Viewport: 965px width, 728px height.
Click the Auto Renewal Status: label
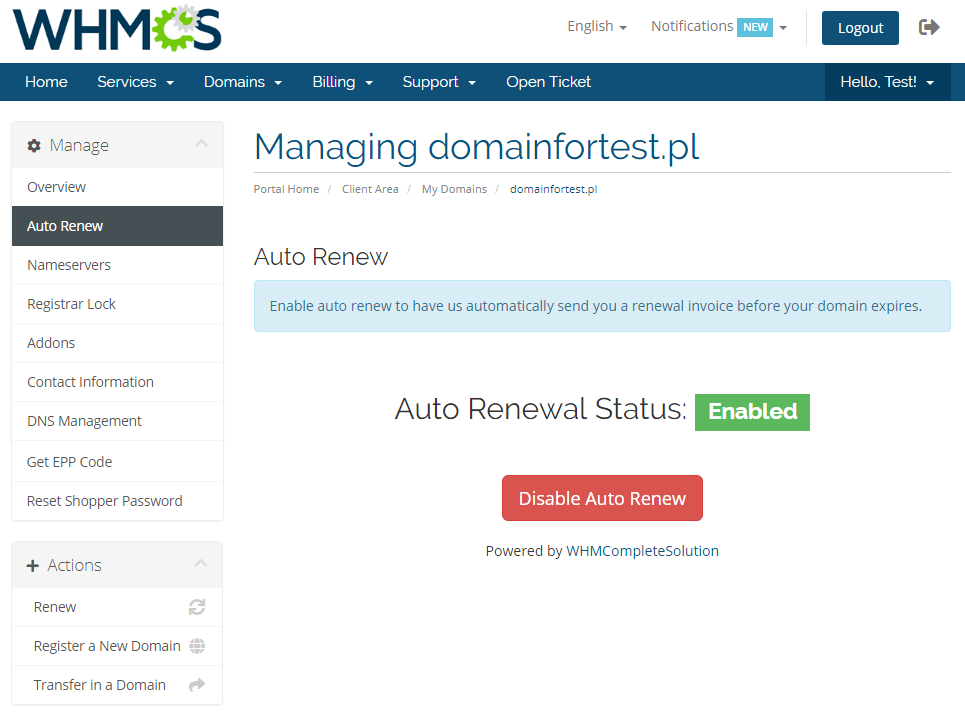point(540,409)
